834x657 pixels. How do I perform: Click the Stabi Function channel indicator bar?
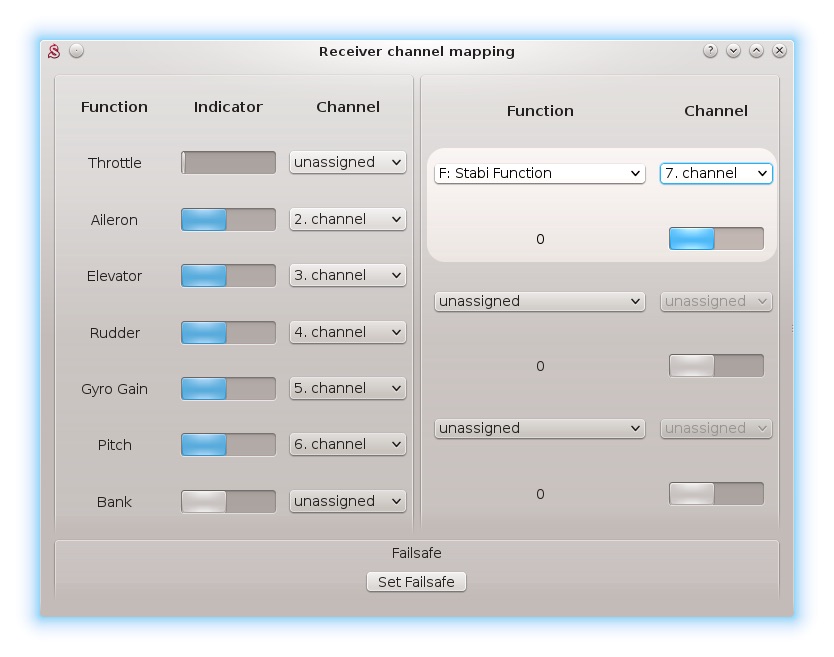click(x=716, y=239)
